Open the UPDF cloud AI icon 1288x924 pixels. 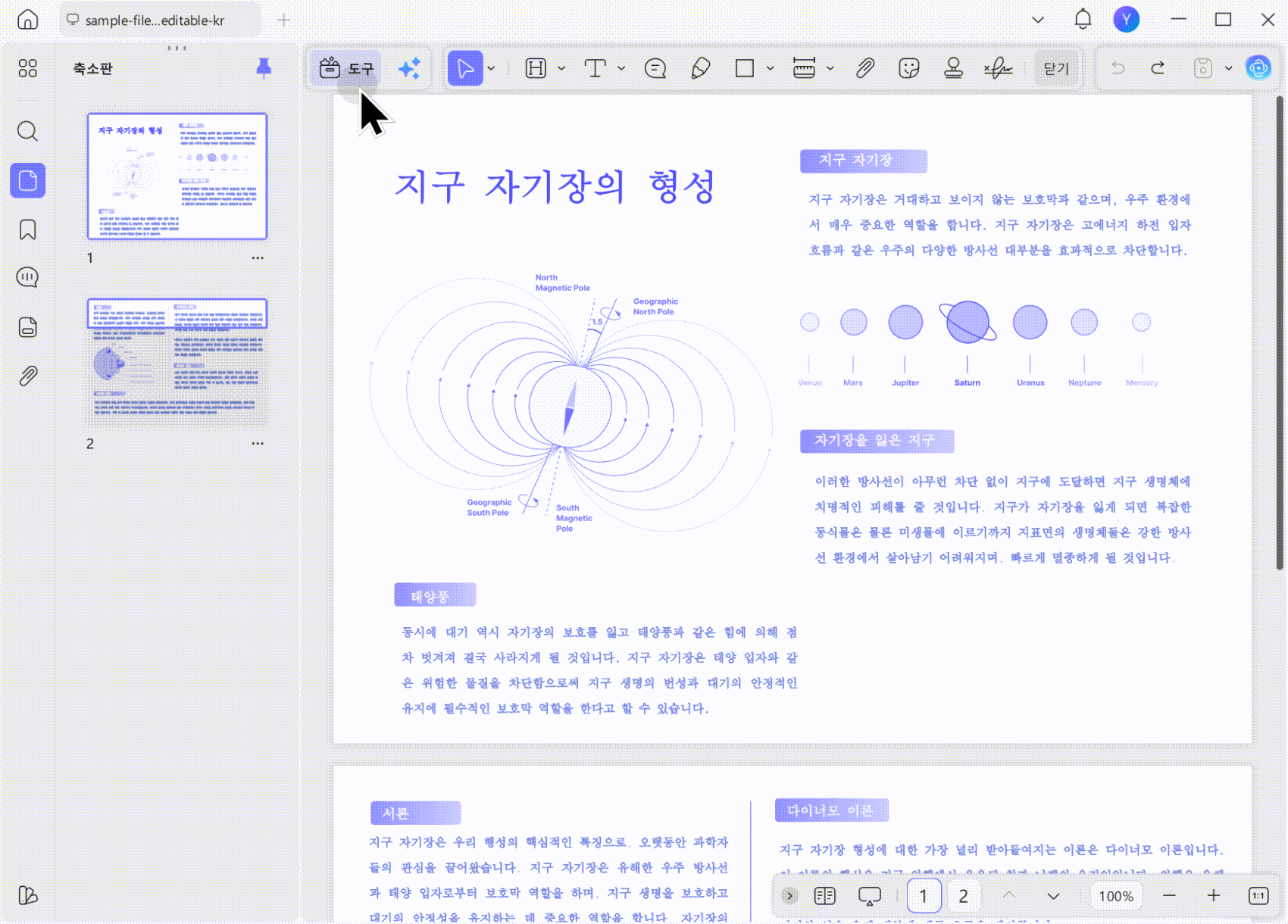[x=1258, y=69]
